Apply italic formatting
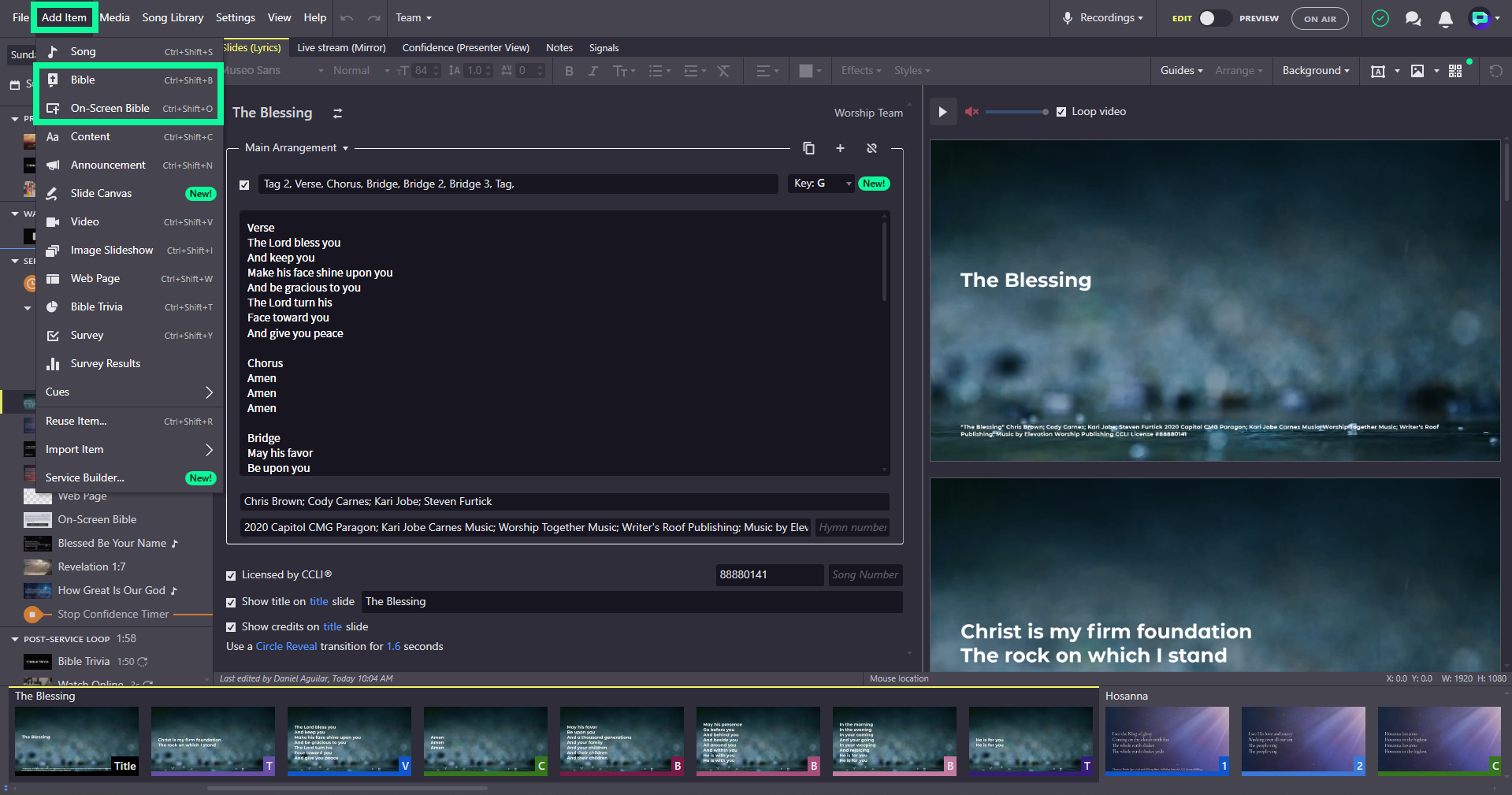 click(x=593, y=71)
